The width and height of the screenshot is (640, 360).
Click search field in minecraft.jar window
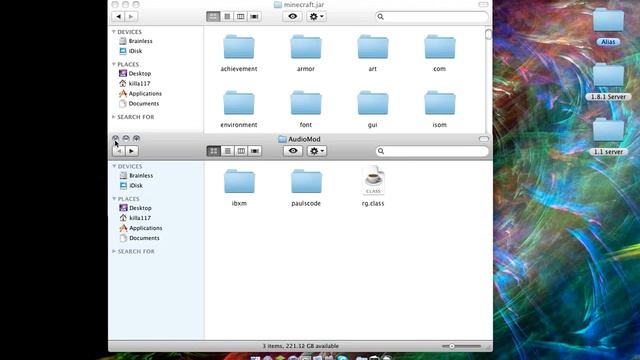pyautogui.click(x=432, y=16)
